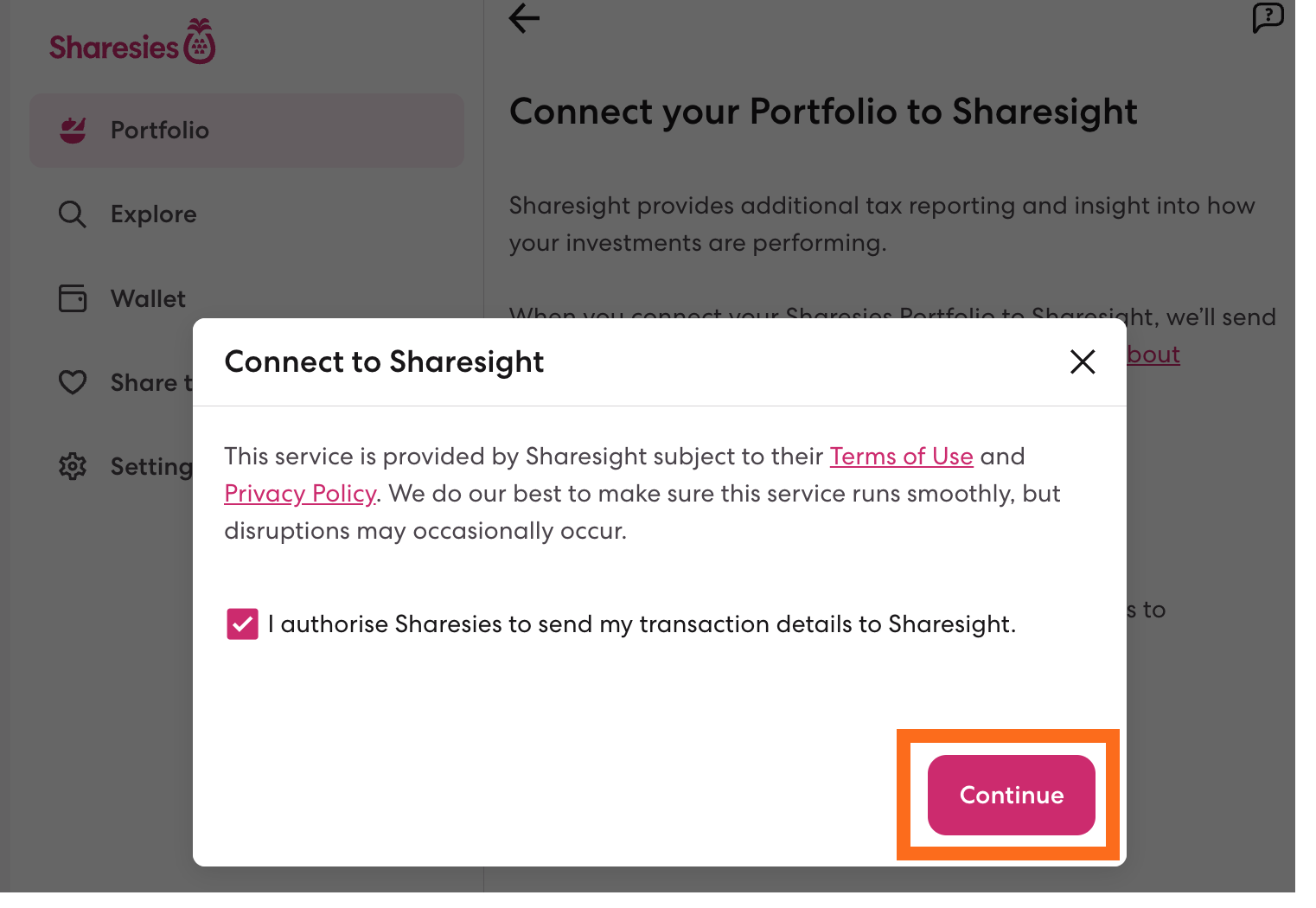1316x908 pixels.
Task: Click the Continue button
Action: point(1010,795)
